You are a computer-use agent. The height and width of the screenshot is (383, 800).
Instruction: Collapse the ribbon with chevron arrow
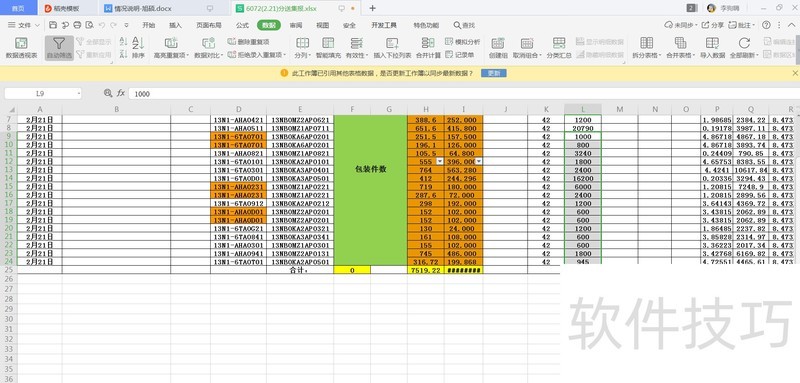pyautogui.click(x=791, y=25)
